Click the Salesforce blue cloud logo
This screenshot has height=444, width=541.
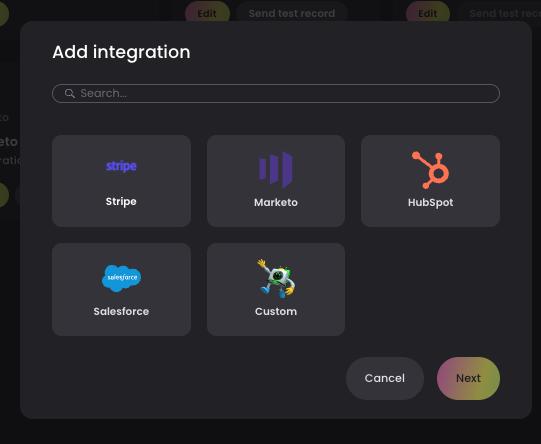(x=121, y=278)
